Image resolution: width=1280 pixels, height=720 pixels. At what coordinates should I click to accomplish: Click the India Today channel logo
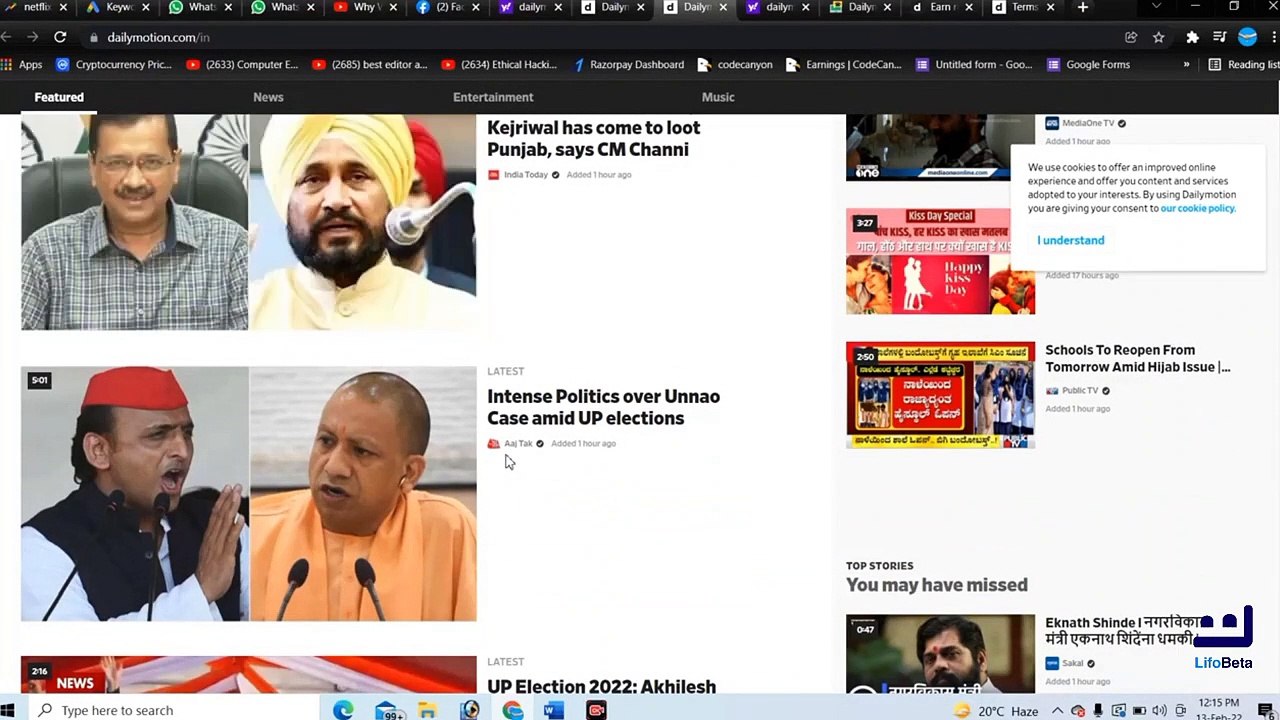[x=493, y=175]
